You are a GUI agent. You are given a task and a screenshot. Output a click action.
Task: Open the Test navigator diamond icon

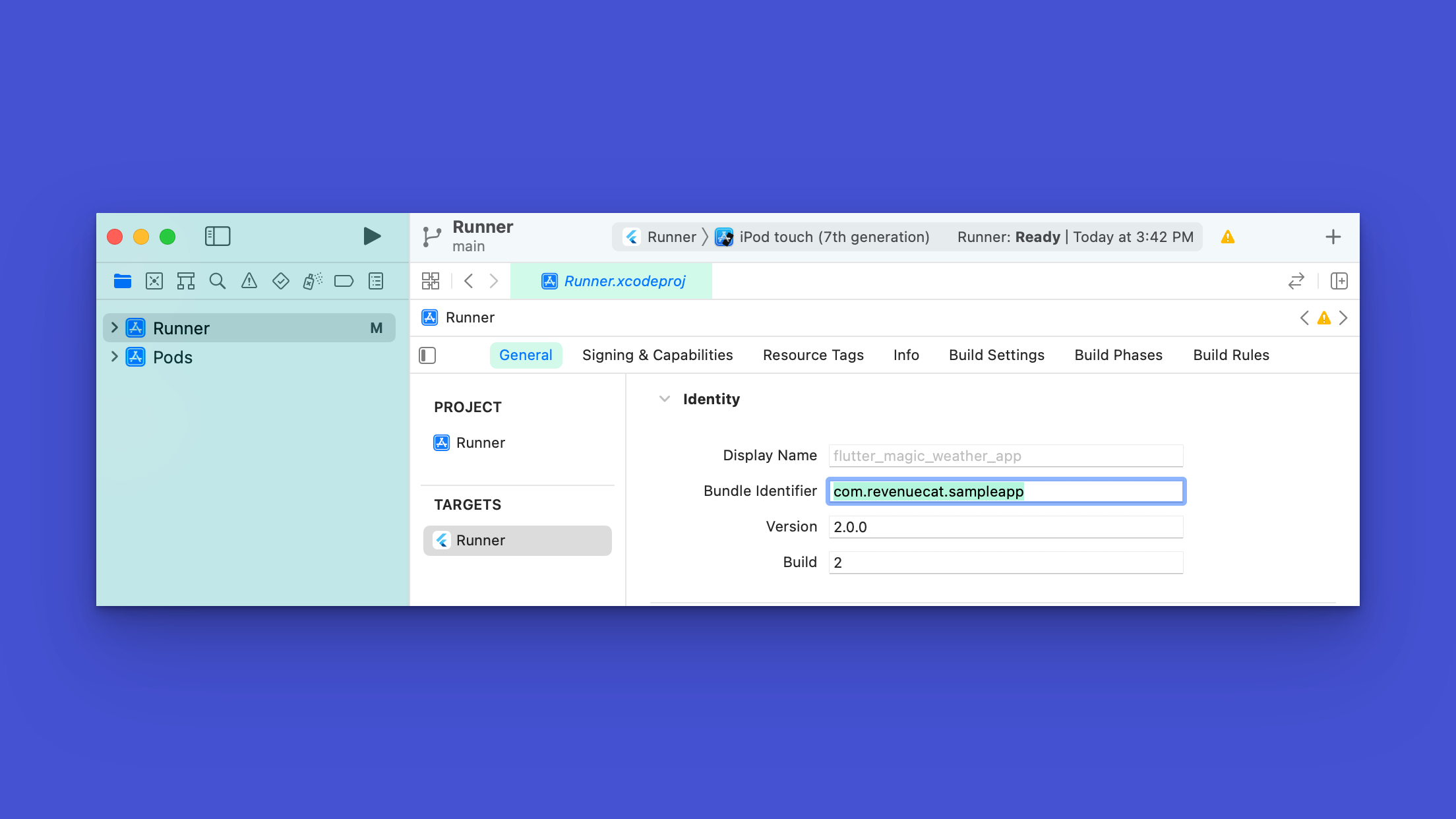pos(281,282)
